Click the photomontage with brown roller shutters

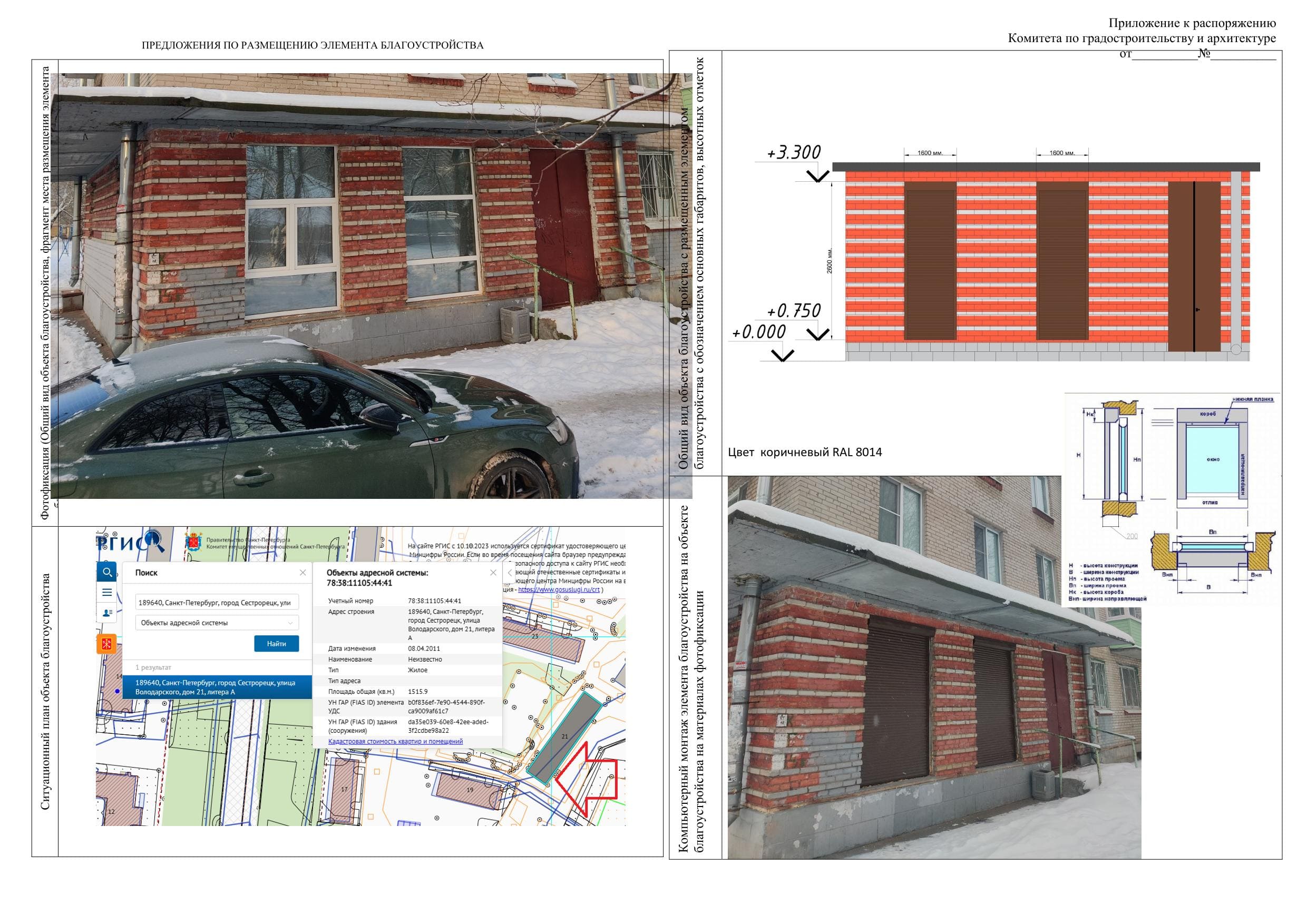pyautogui.click(x=934, y=667)
